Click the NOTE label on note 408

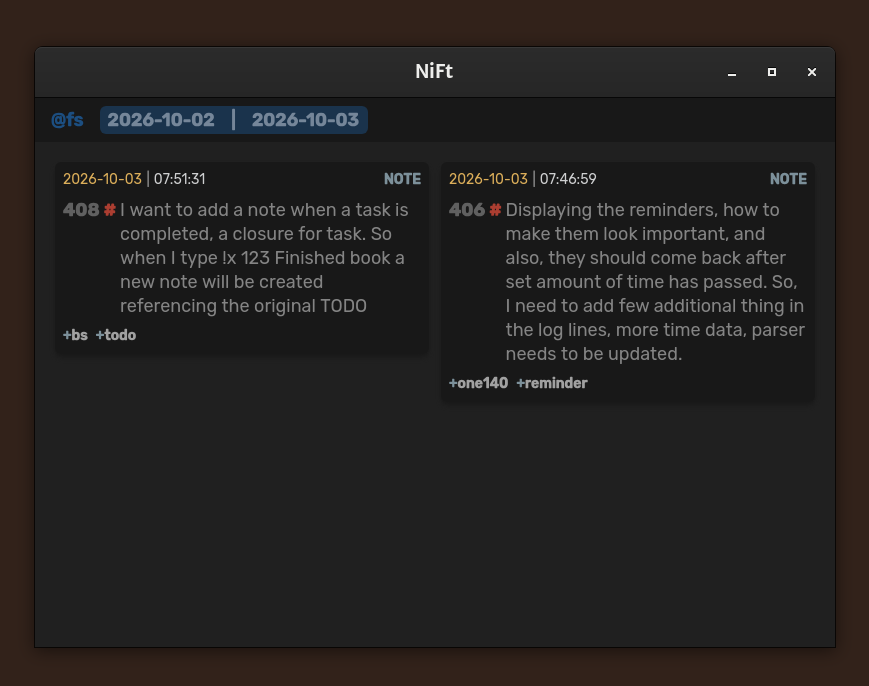pyautogui.click(x=402, y=179)
